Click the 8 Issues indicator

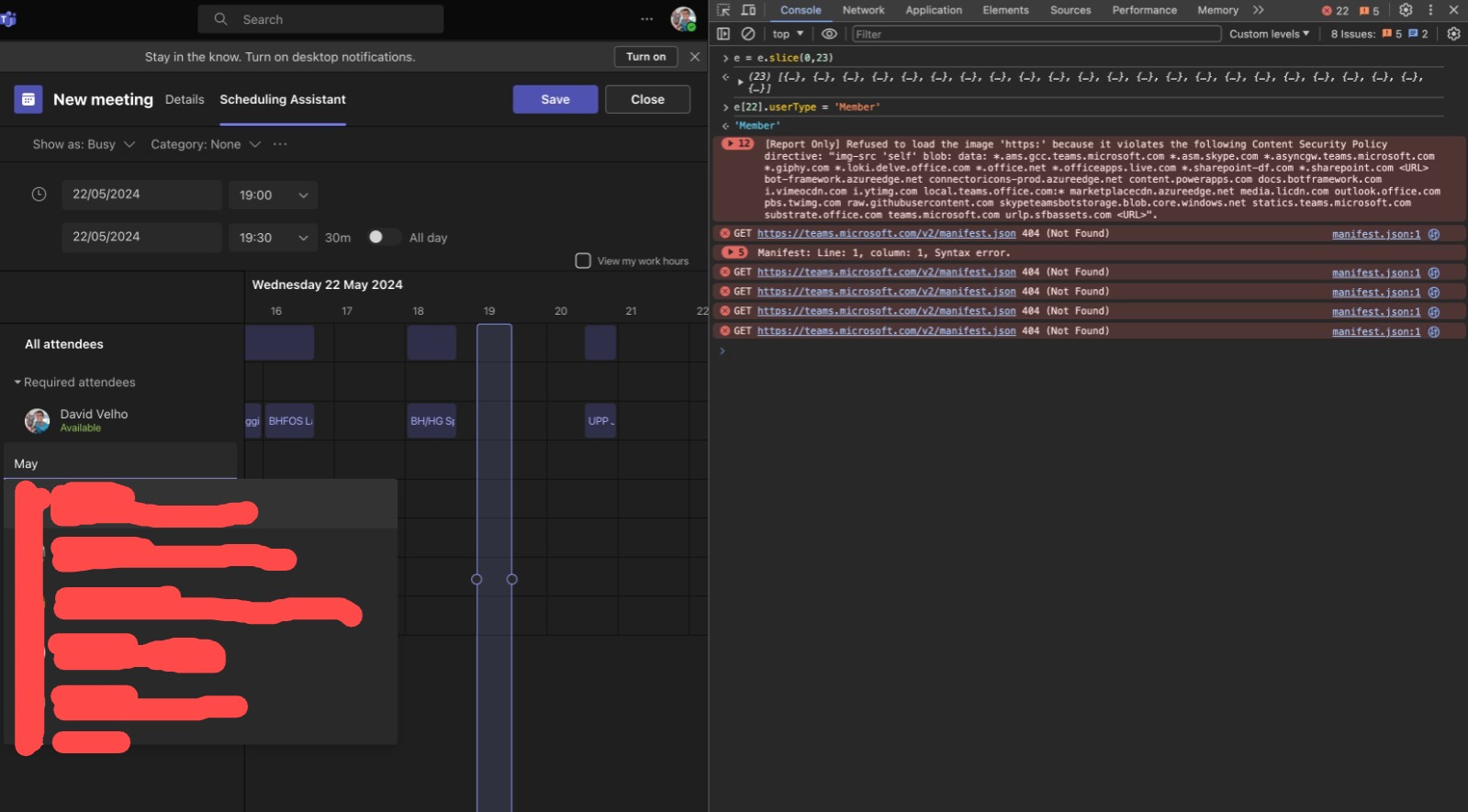point(1379,34)
